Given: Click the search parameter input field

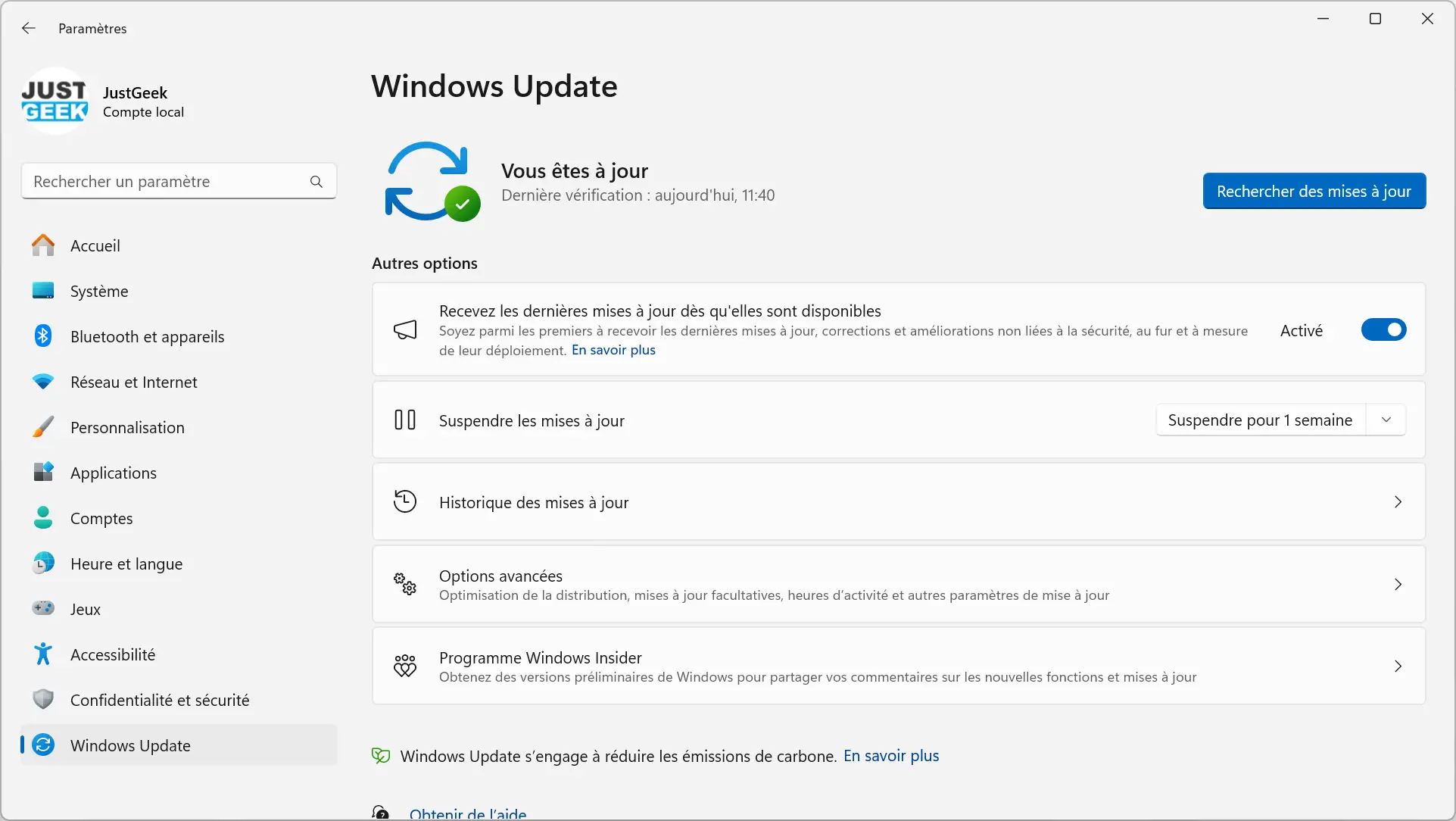Looking at the screenshot, I should [x=179, y=181].
